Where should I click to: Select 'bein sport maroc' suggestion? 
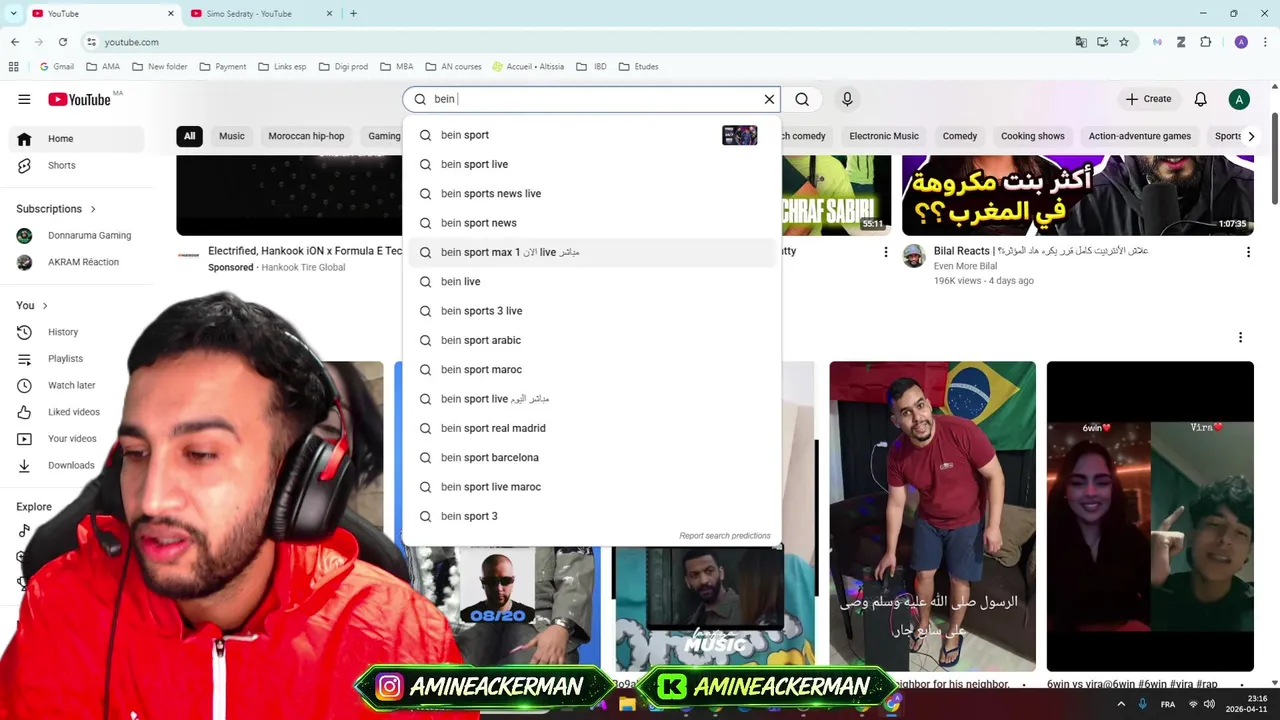point(591,370)
